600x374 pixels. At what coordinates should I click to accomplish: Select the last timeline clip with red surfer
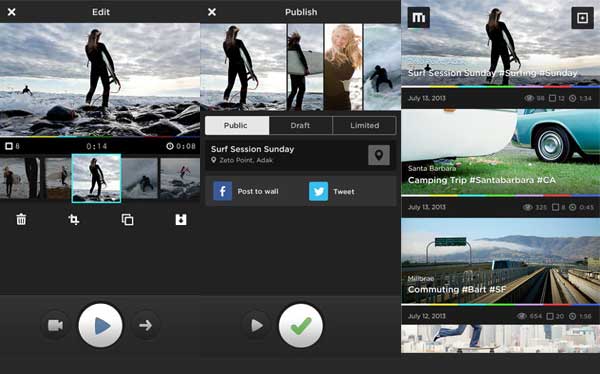[180, 178]
